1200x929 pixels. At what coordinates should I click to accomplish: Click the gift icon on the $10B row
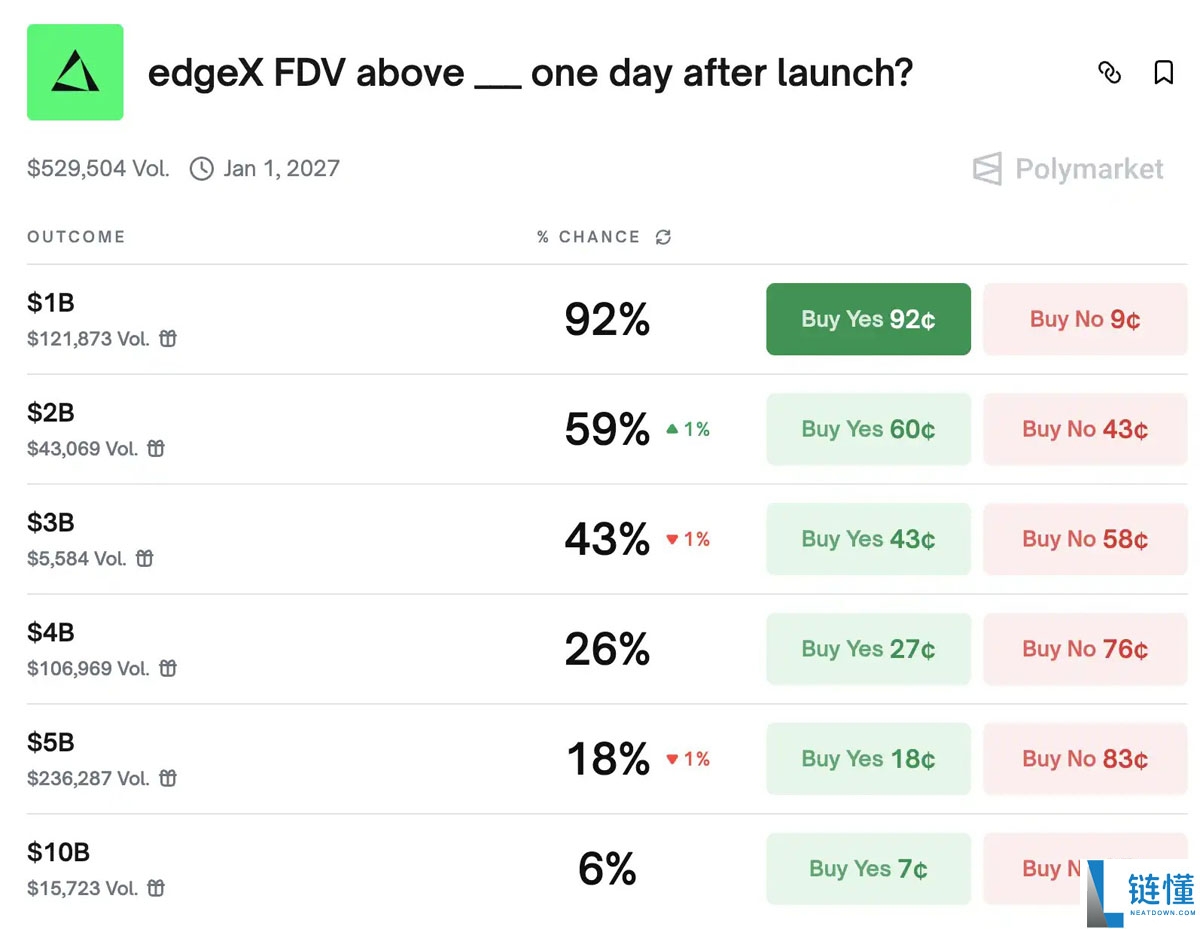click(156, 889)
